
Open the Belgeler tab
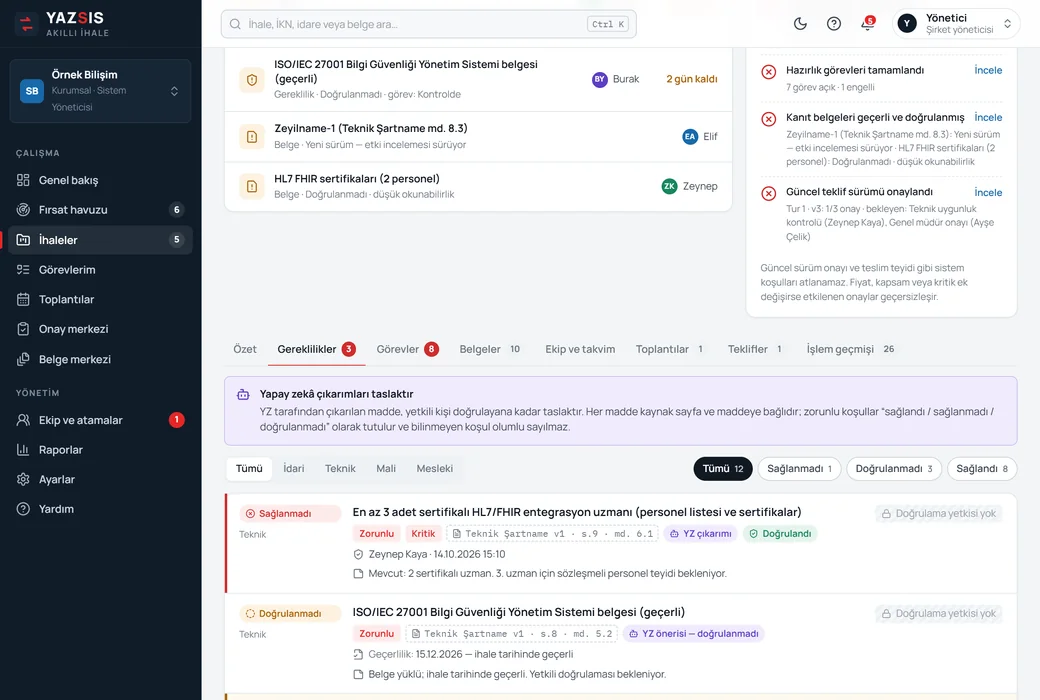489,349
